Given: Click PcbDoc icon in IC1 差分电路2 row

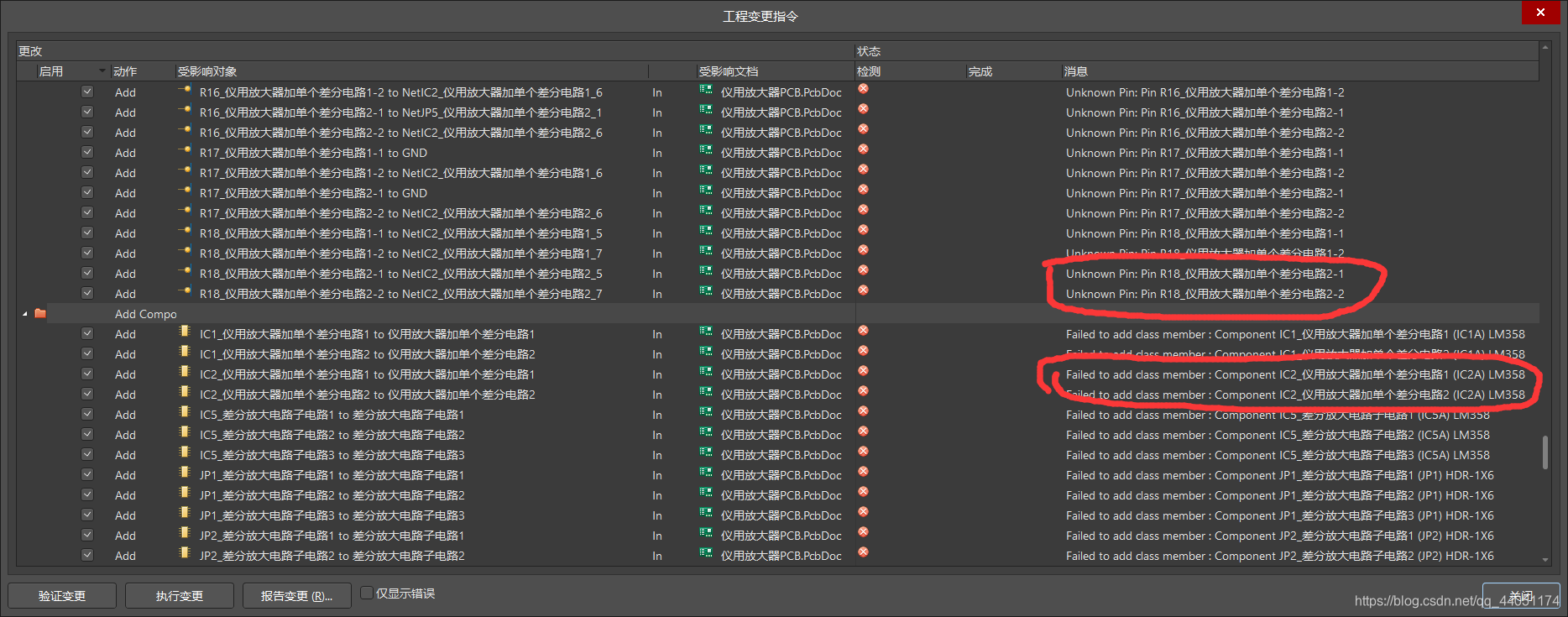Looking at the screenshot, I should pos(706,353).
